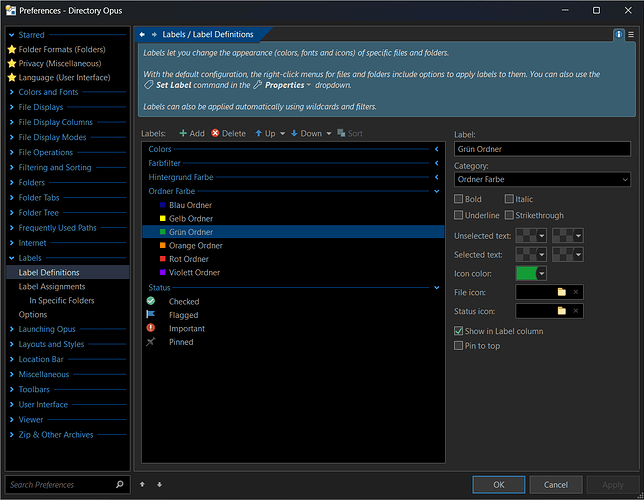This screenshot has height=500, width=644.
Task: Clear the Status icon with X button
Action: (576, 311)
